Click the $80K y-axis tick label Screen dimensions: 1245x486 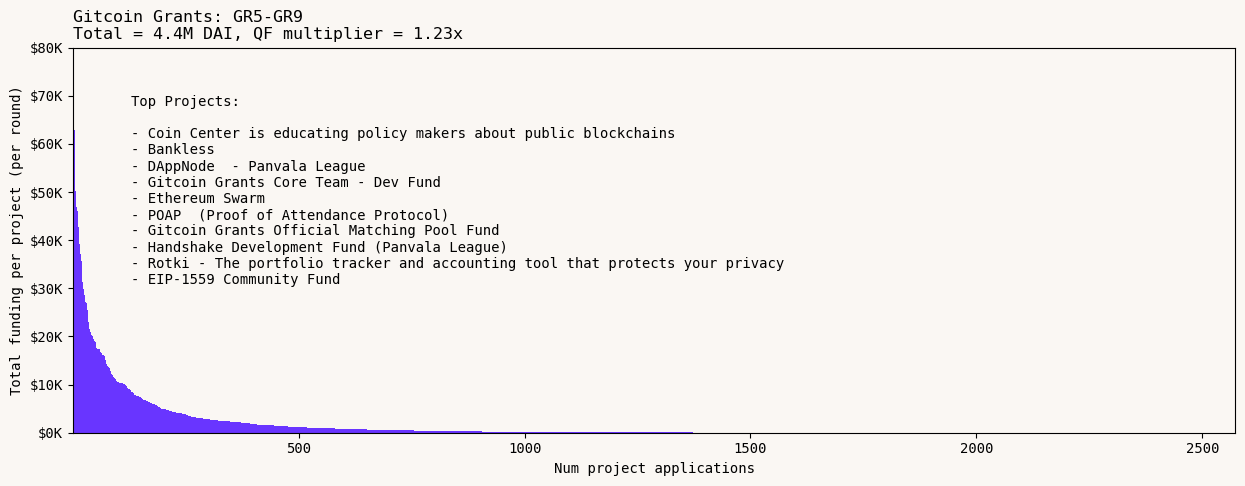coord(45,48)
